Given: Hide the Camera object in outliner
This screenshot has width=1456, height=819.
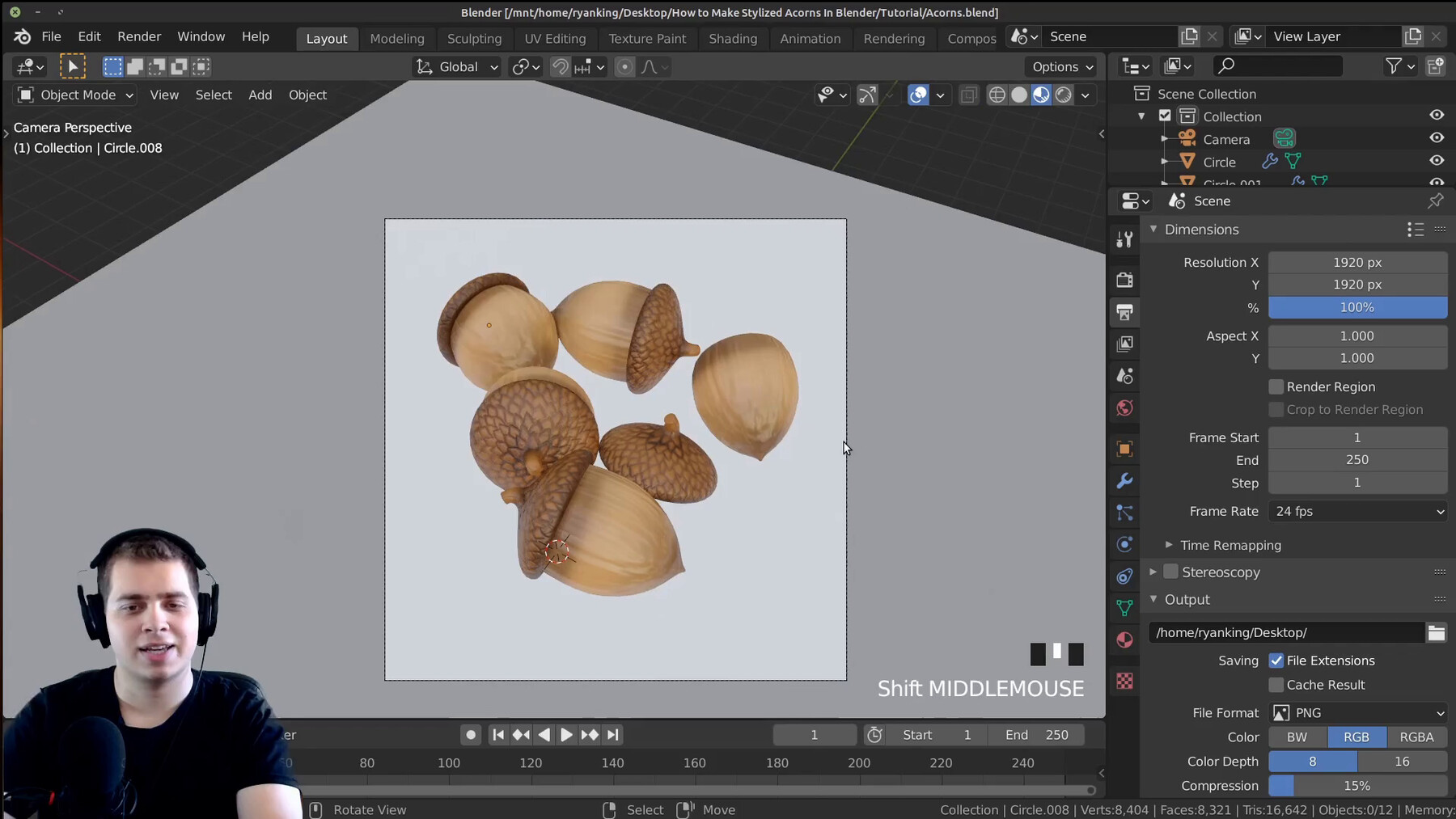Looking at the screenshot, I should [x=1436, y=138].
